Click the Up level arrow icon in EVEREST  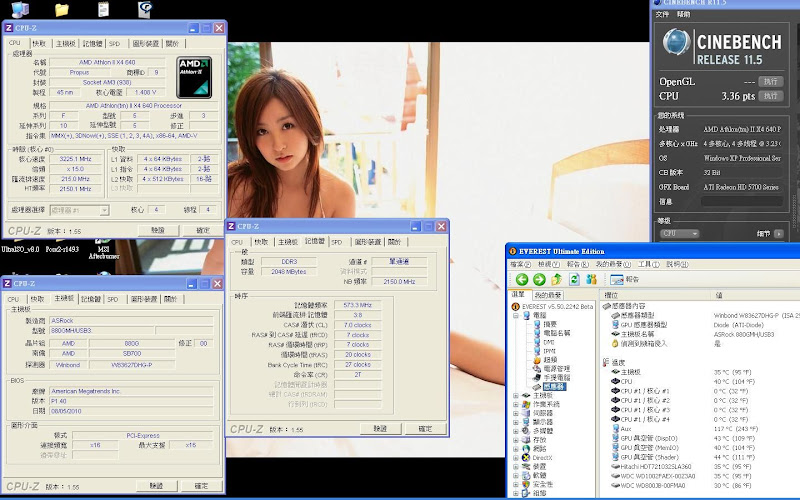[x=557, y=279]
